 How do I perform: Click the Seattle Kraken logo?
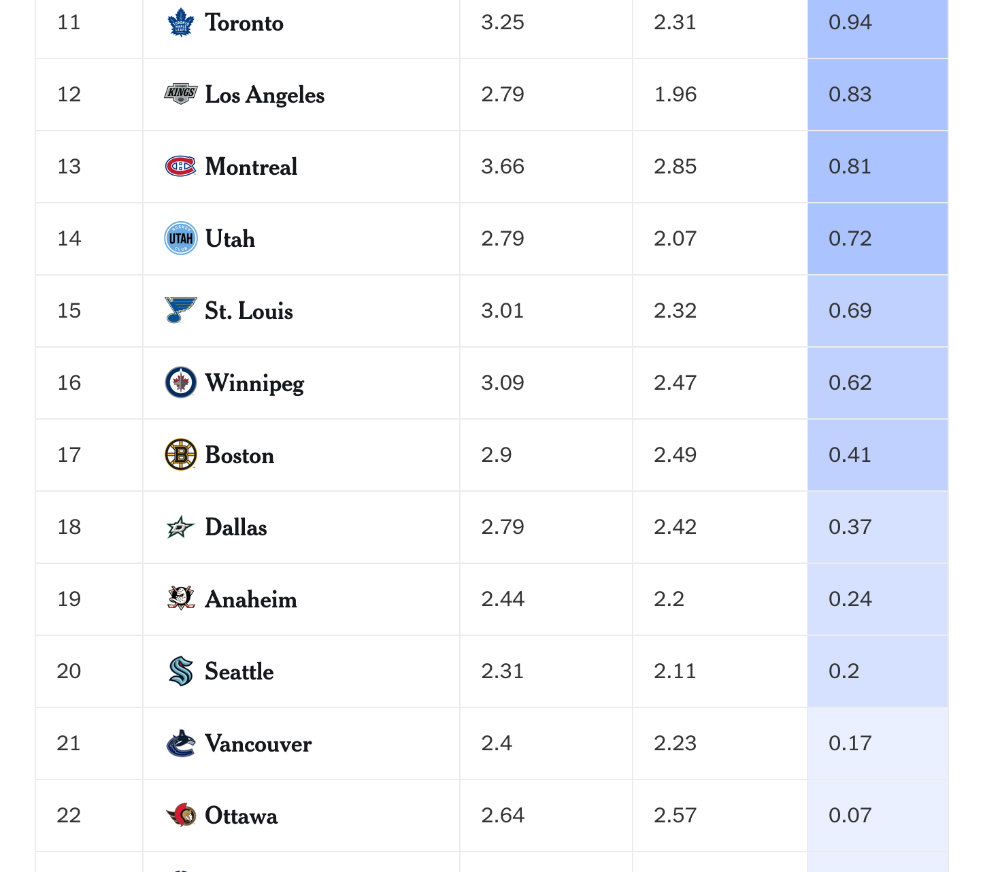(180, 671)
